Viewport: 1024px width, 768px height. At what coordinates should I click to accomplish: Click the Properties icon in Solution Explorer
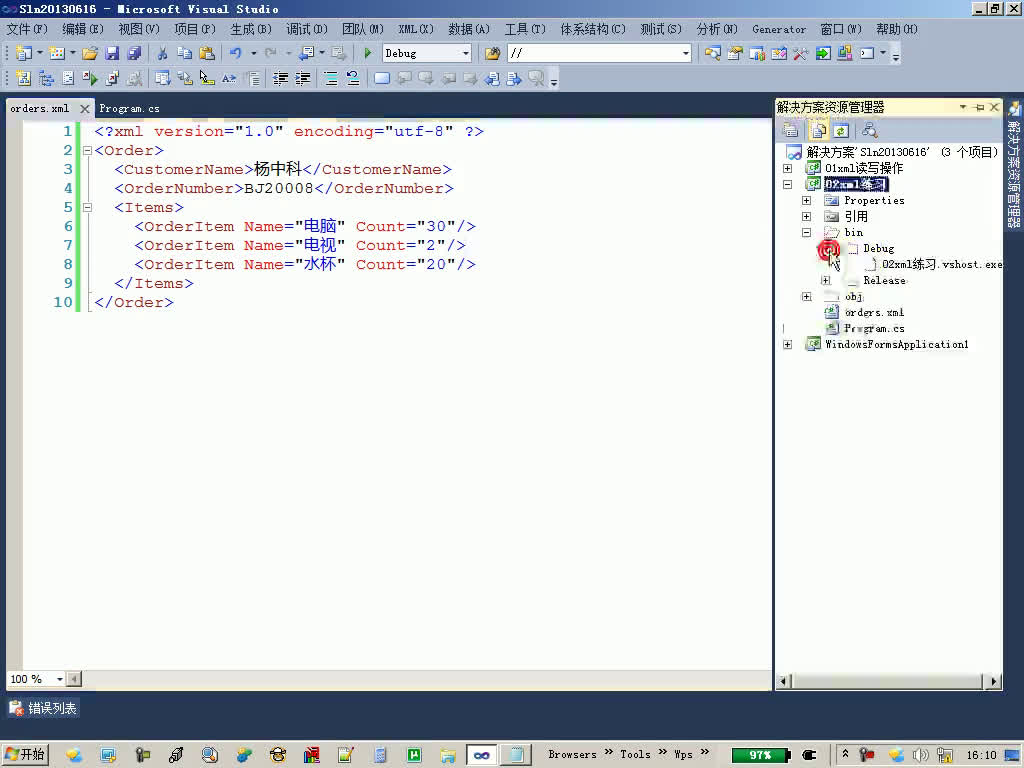click(790, 130)
